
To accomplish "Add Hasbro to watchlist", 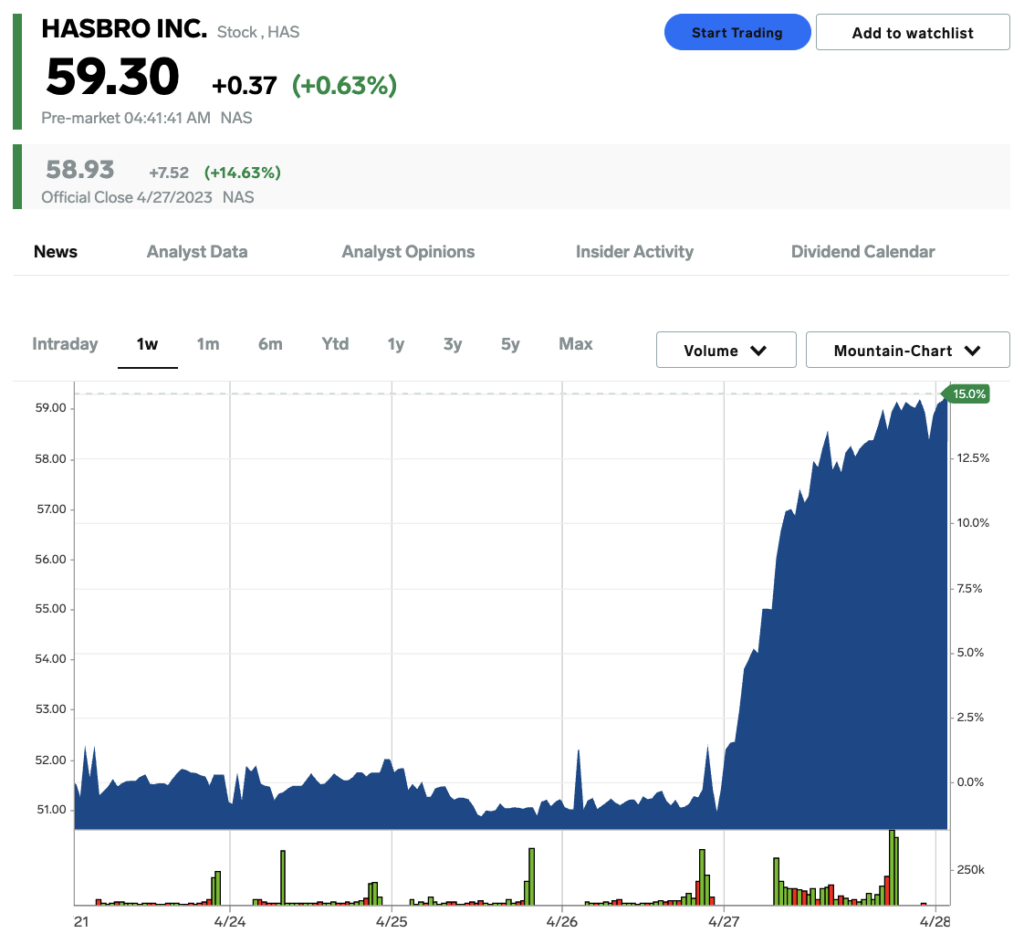I will coord(912,32).
